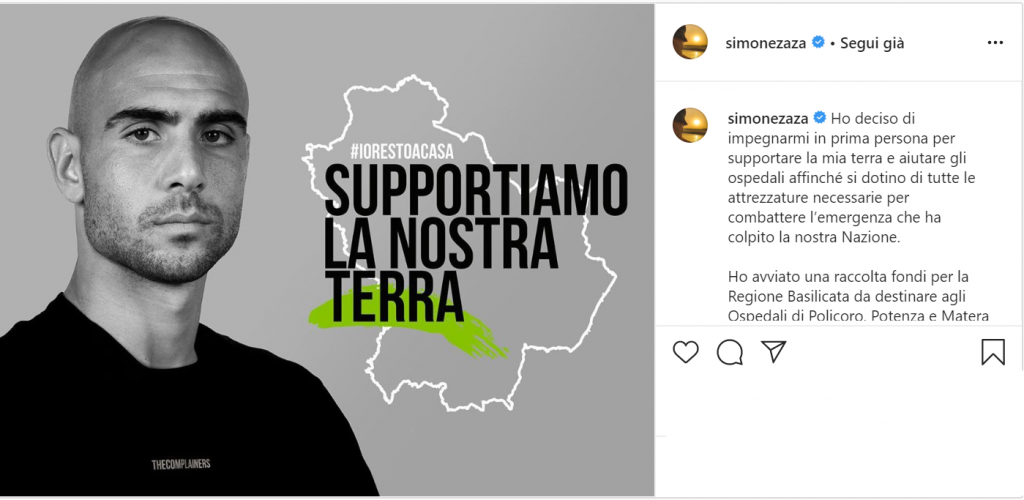Click header profile avatar of simonezaza
The image size is (1024, 500).
click(690, 42)
